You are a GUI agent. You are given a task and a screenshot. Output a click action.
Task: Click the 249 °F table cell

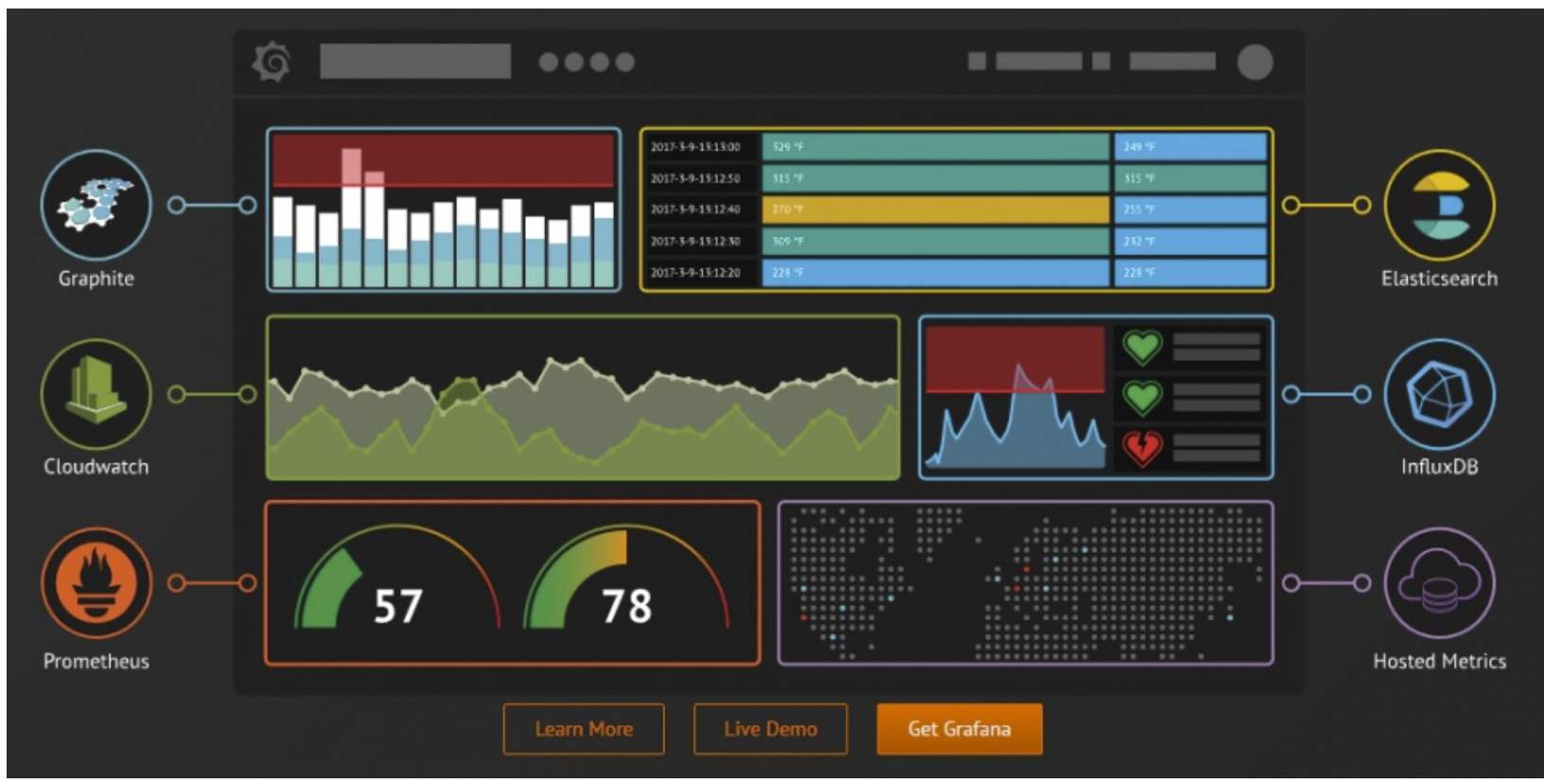(1190, 148)
